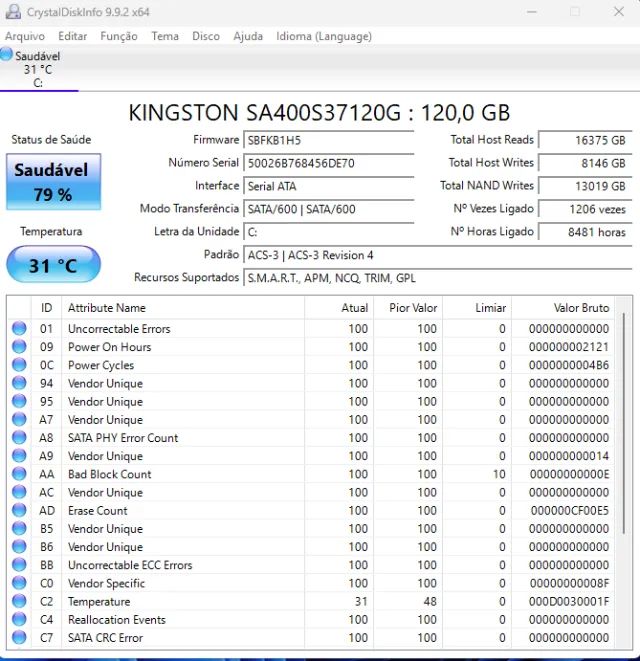640x661 pixels.
Task: Click the Pior Valor column header
Action: (408, 308)
